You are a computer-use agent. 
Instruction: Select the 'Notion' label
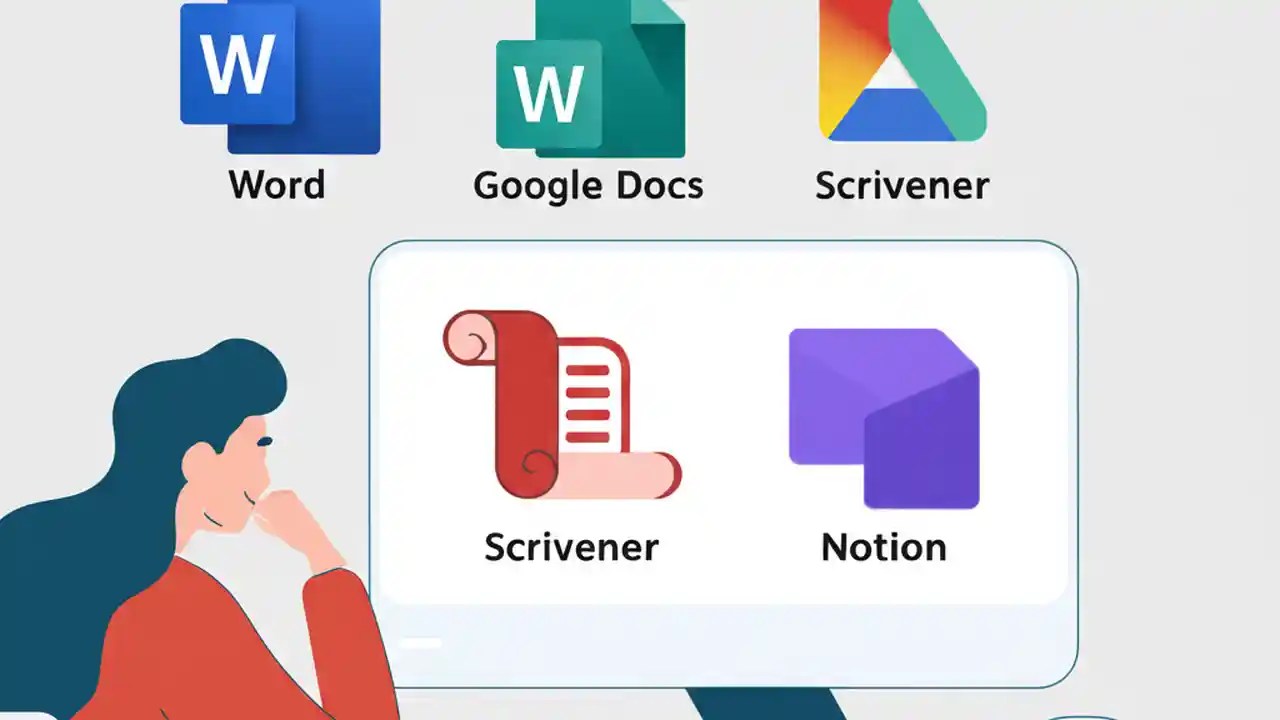(x=883, y=547)
